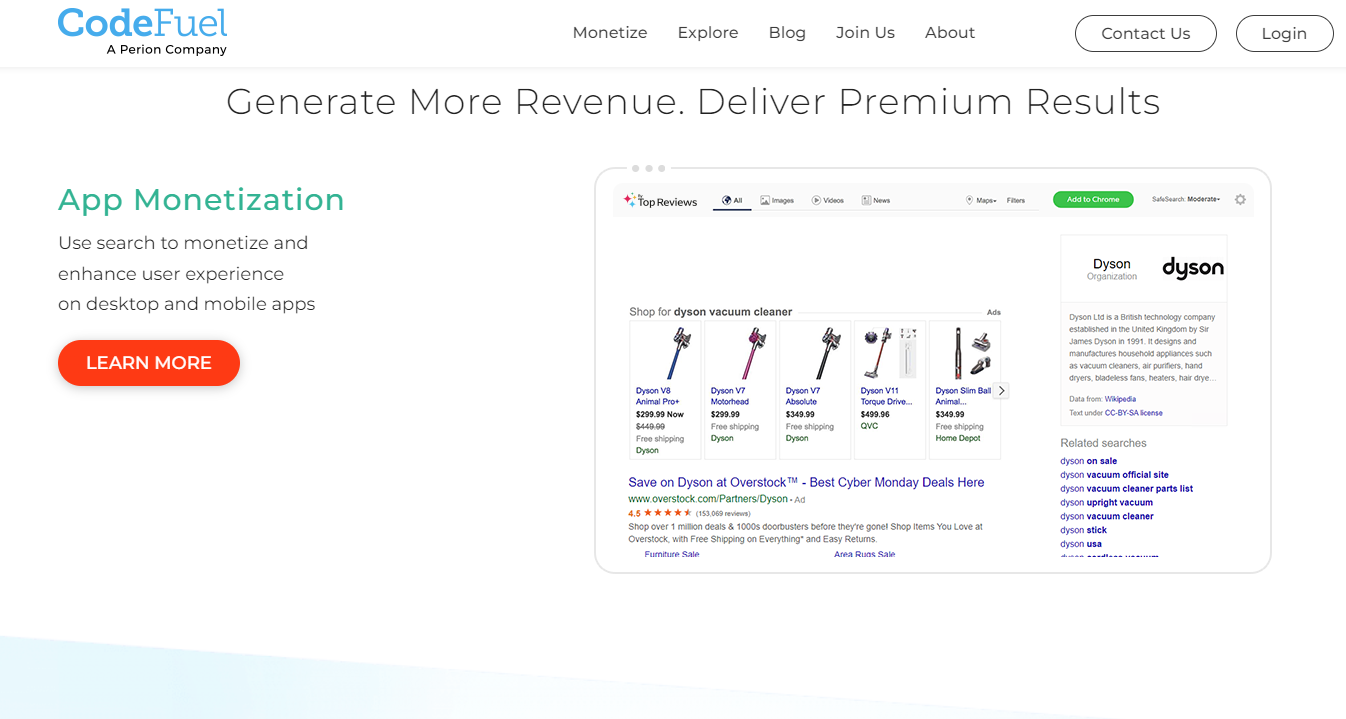Screen dimensions: 1346x719
Task: Click the App Monetization heading
Action: (201, 200)
